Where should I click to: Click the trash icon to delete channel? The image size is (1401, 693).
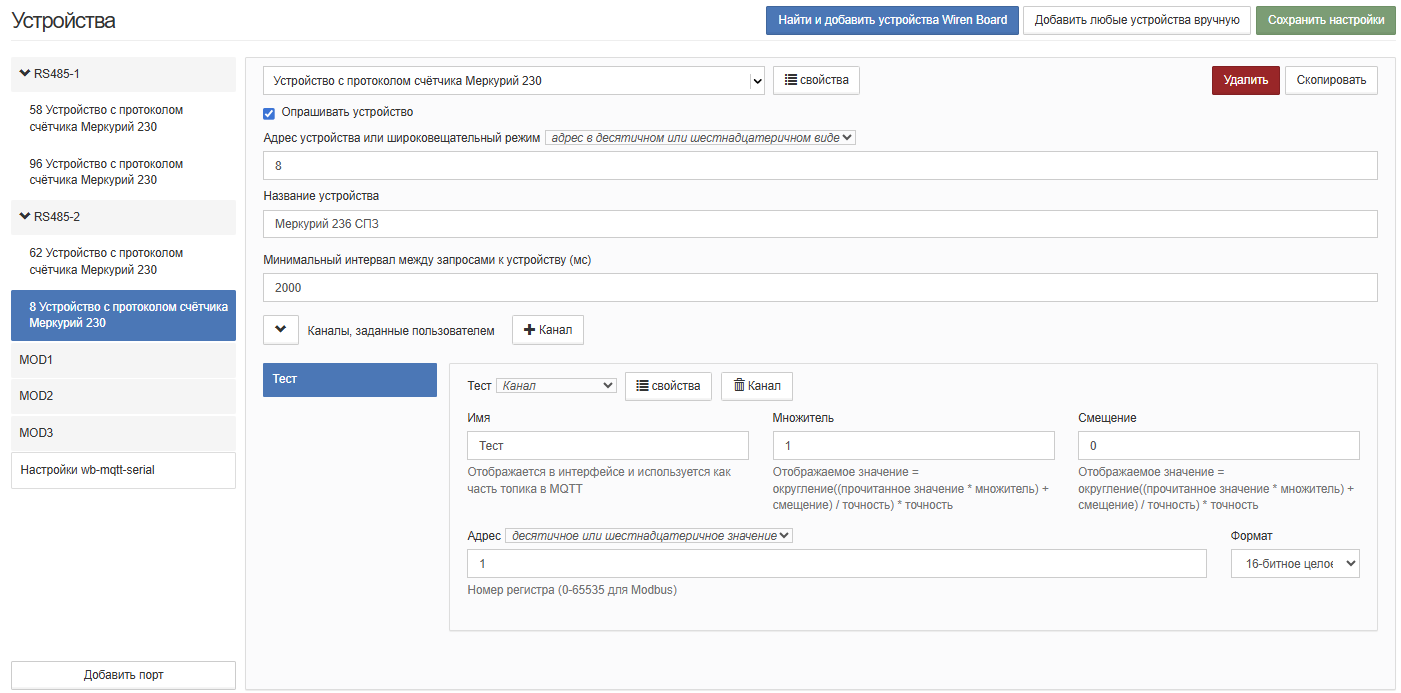pyautogui.click(x=739, y=386)
